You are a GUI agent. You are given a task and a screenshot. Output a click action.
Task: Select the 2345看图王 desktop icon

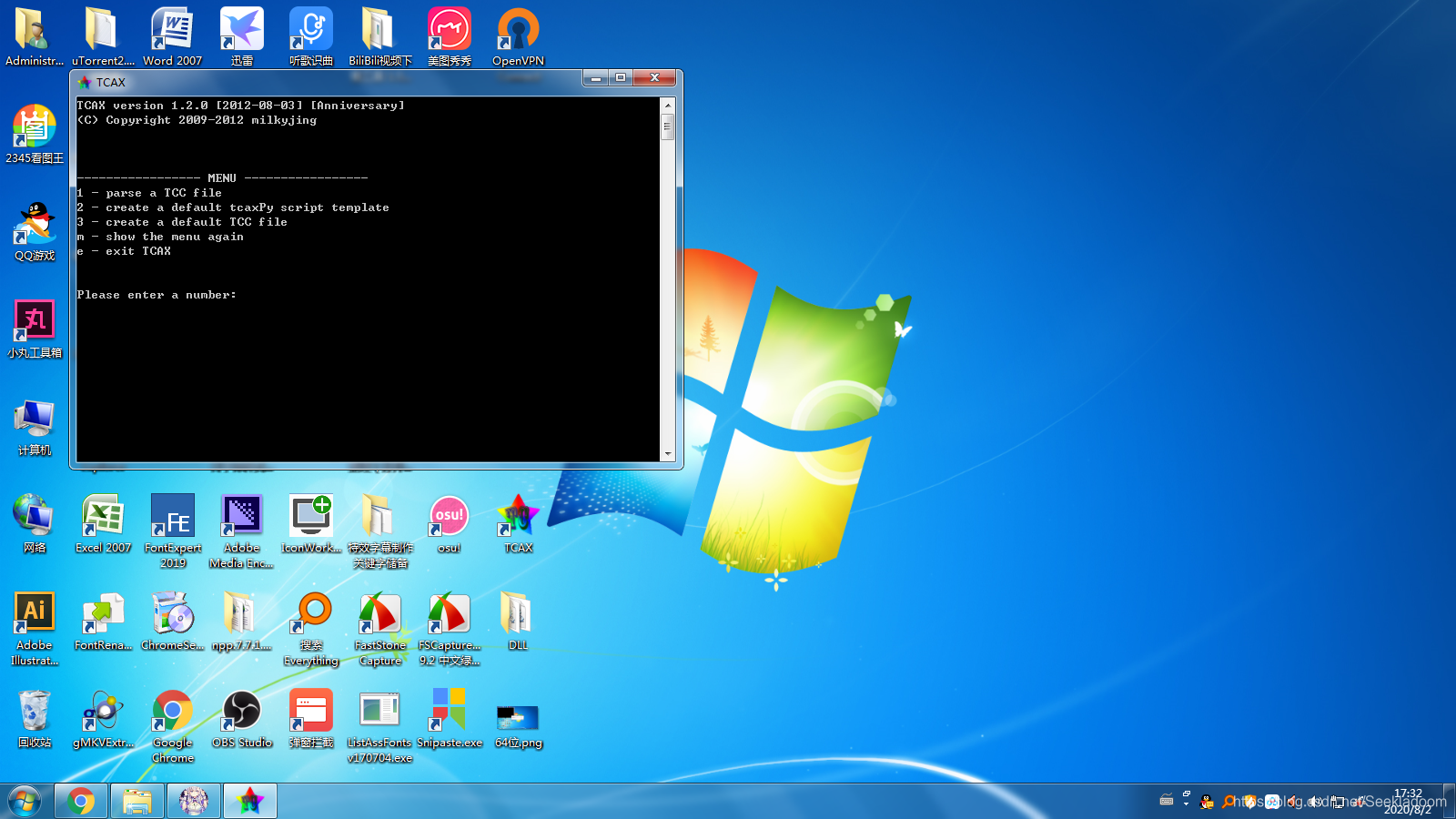(x=35, y=134)
